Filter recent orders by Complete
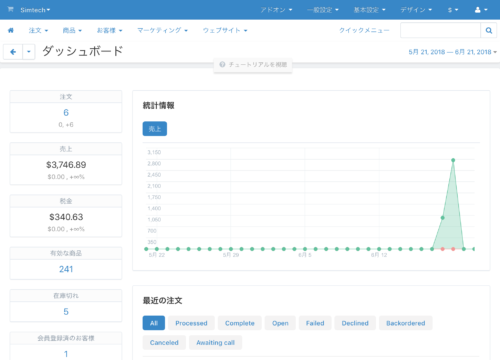The height and width of the screenshot is (360, 500). pyautogui.click(x=240, y=323)
